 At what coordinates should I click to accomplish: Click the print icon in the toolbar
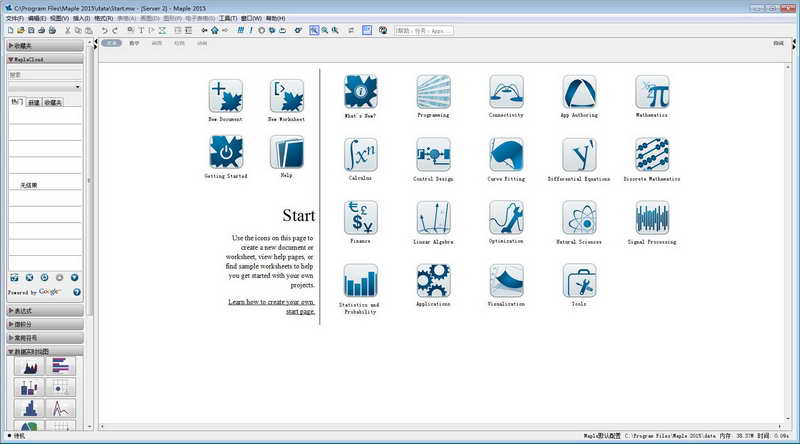click(x=41, y=31)
